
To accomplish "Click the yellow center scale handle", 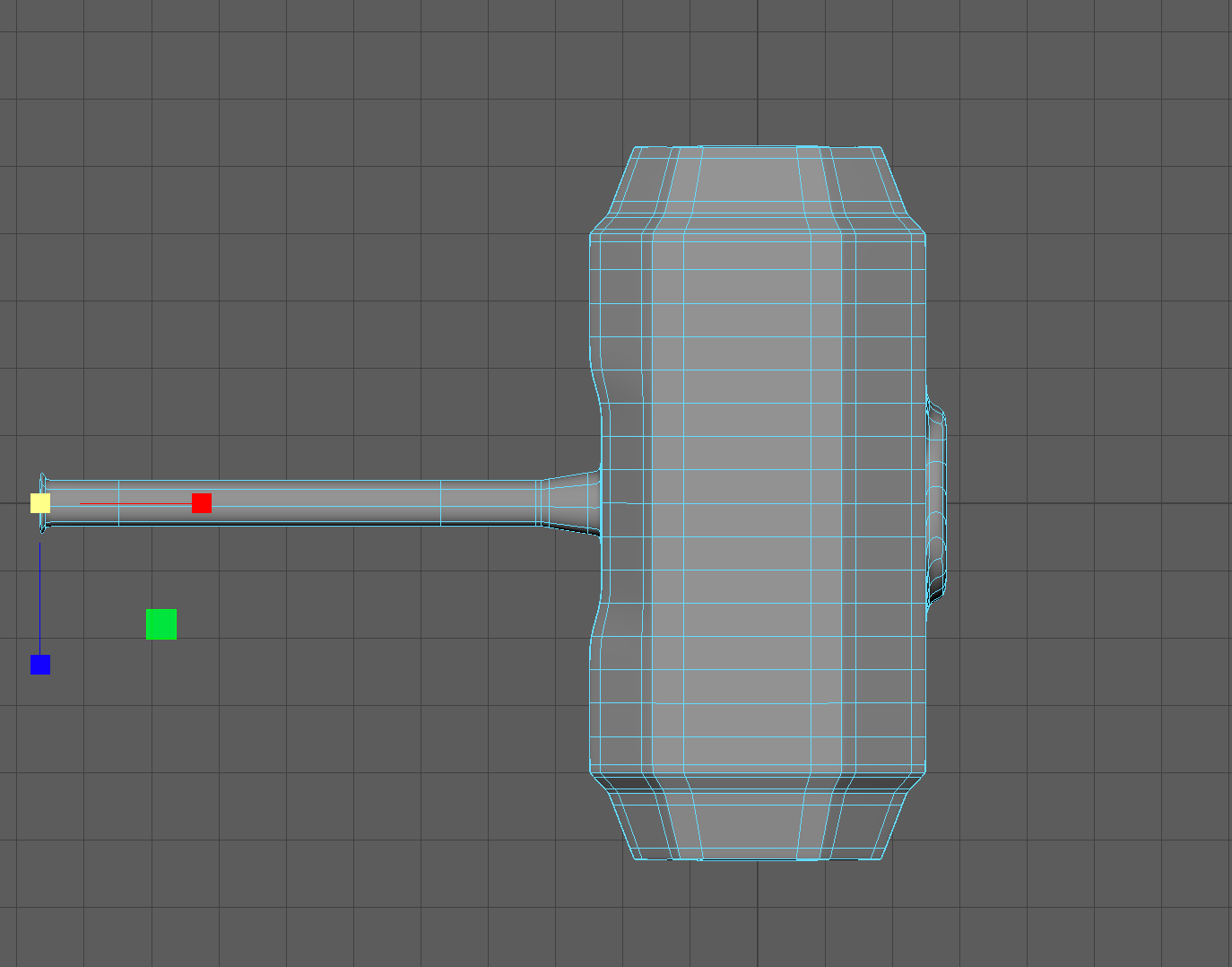I will 40,503.
